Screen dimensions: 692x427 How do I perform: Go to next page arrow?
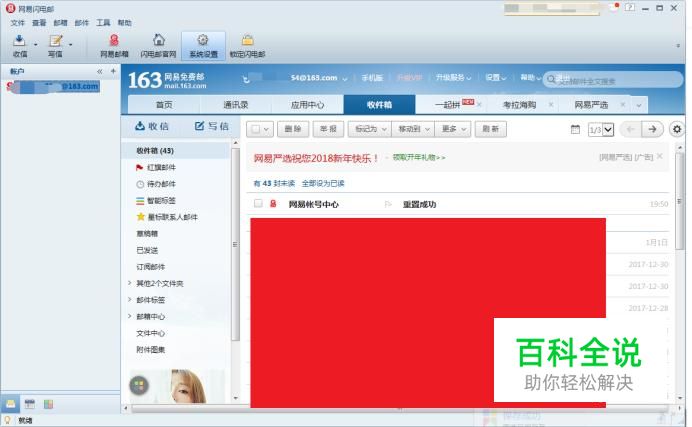pyautogui.click(x=652, y=129)
